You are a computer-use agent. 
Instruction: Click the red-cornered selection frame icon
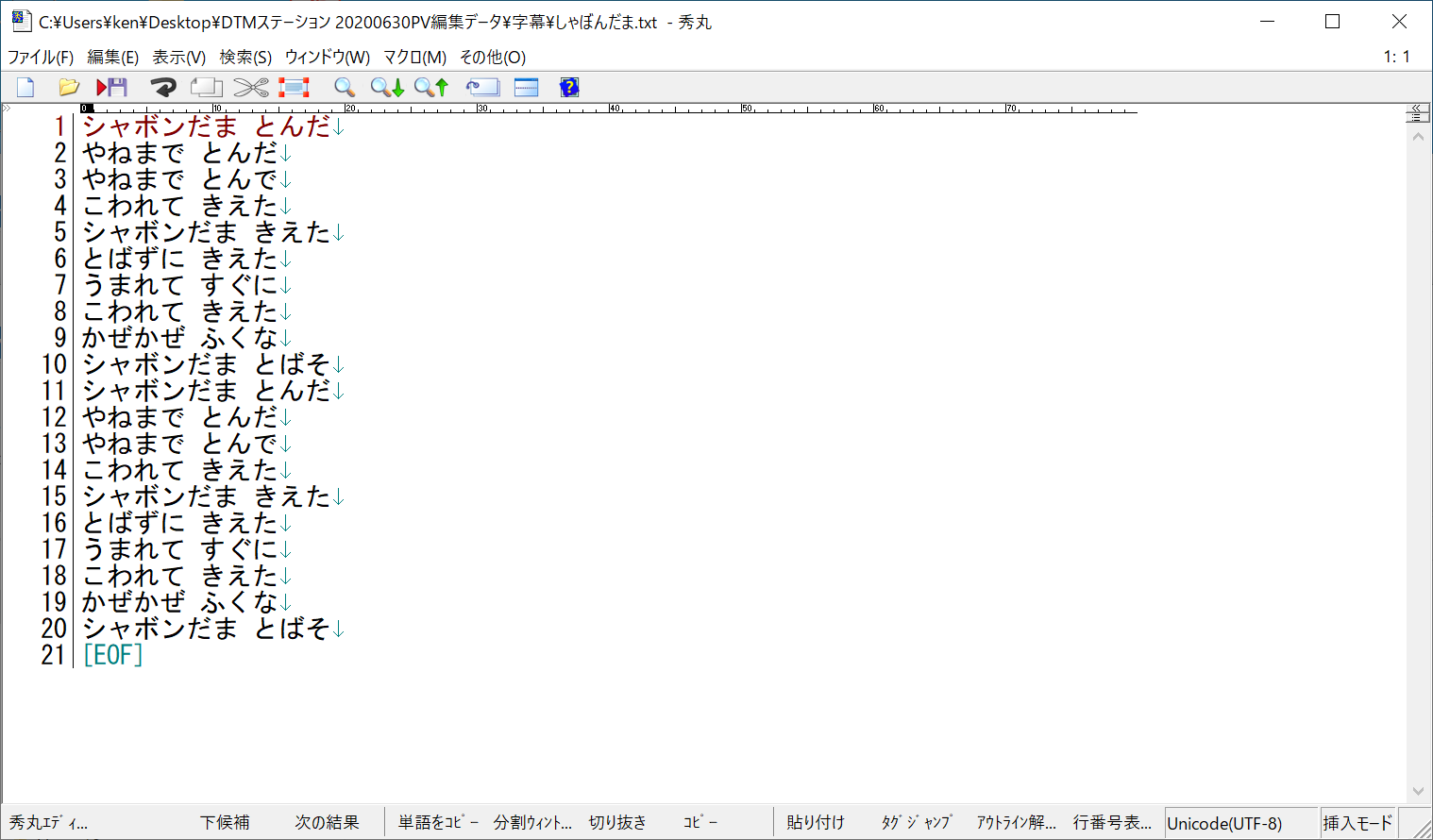pyautogui.click(x=294, y=88)
